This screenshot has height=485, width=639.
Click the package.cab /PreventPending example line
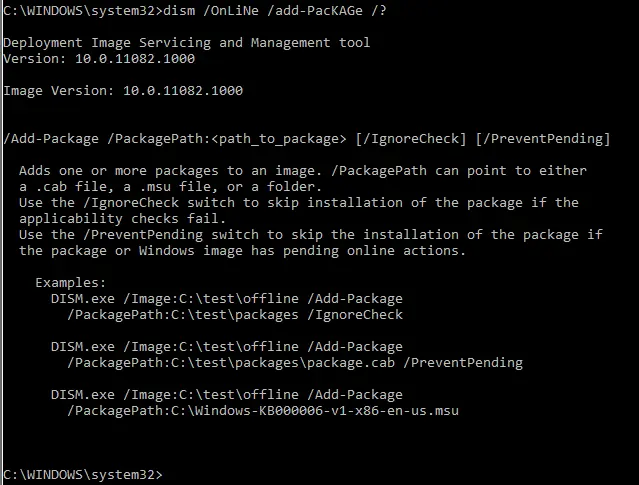(295, 362)
